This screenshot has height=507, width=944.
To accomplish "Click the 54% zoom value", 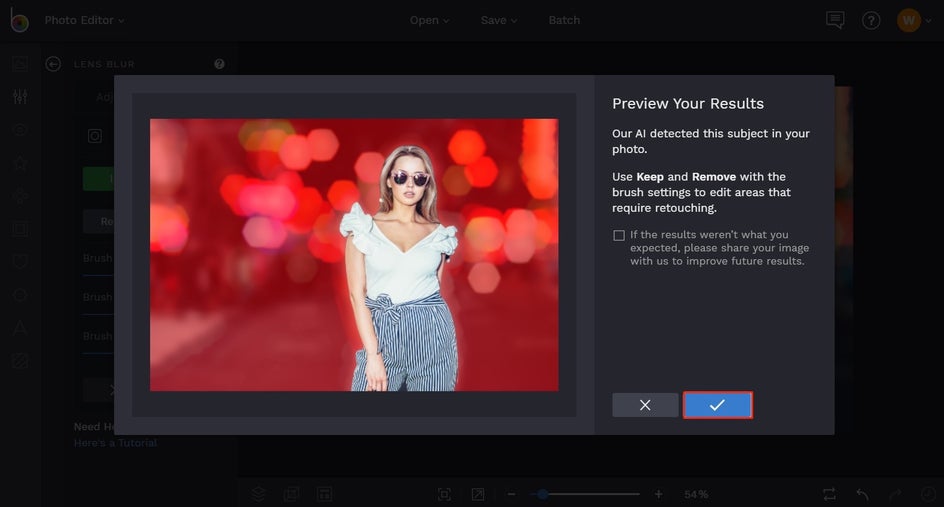I will coord(696,494).
